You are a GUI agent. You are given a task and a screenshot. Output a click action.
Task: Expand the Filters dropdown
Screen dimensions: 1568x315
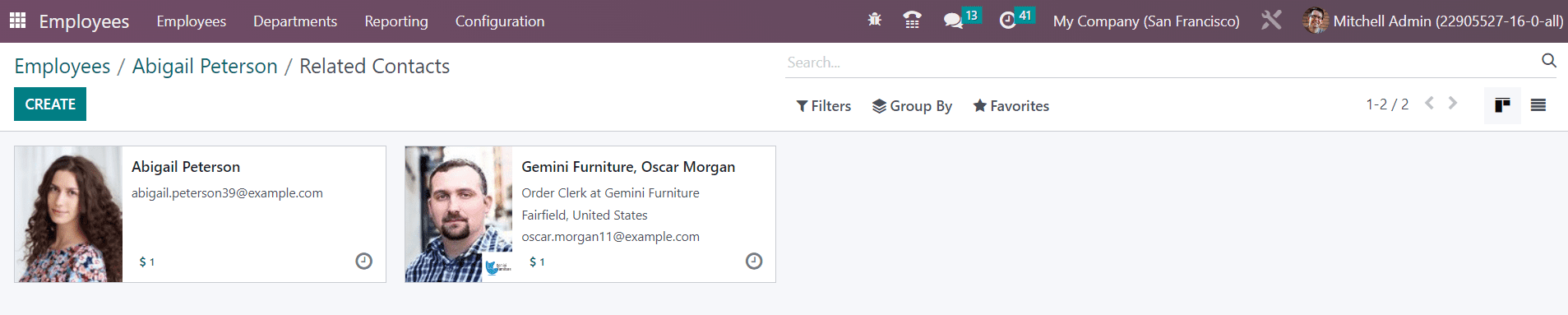824,106
